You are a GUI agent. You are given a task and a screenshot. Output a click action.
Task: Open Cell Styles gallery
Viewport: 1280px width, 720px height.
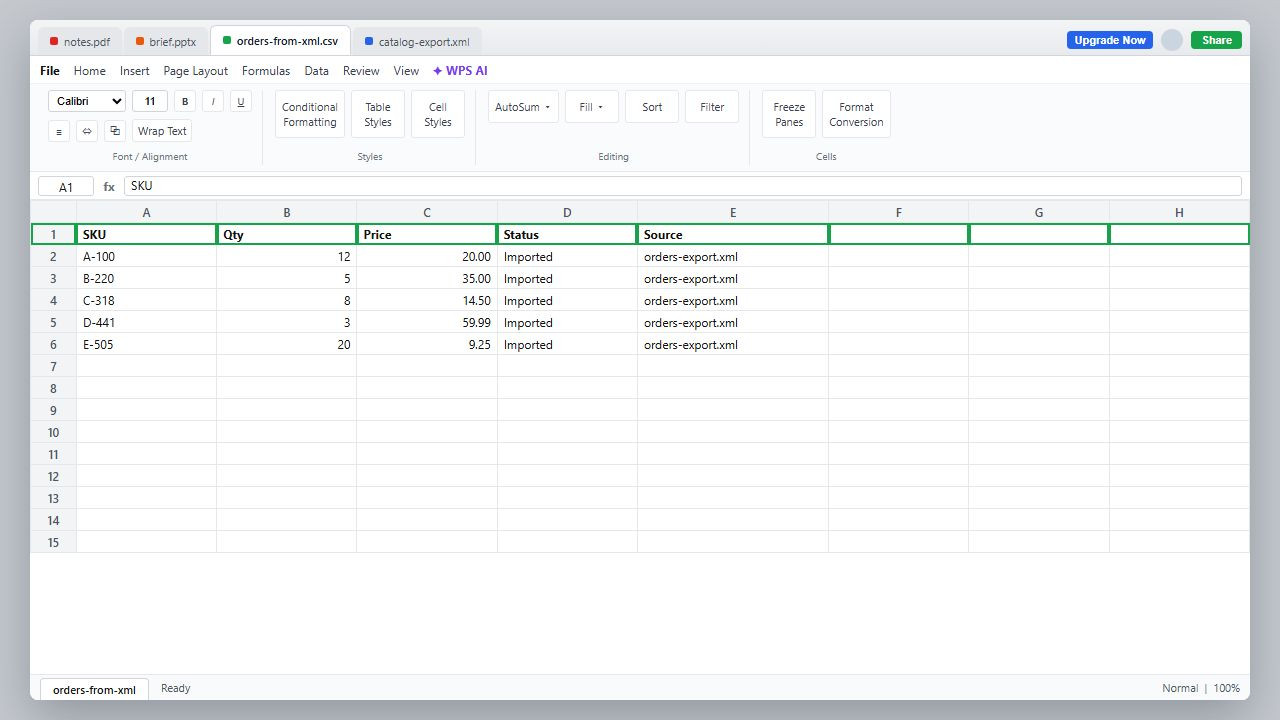(438, 114)
